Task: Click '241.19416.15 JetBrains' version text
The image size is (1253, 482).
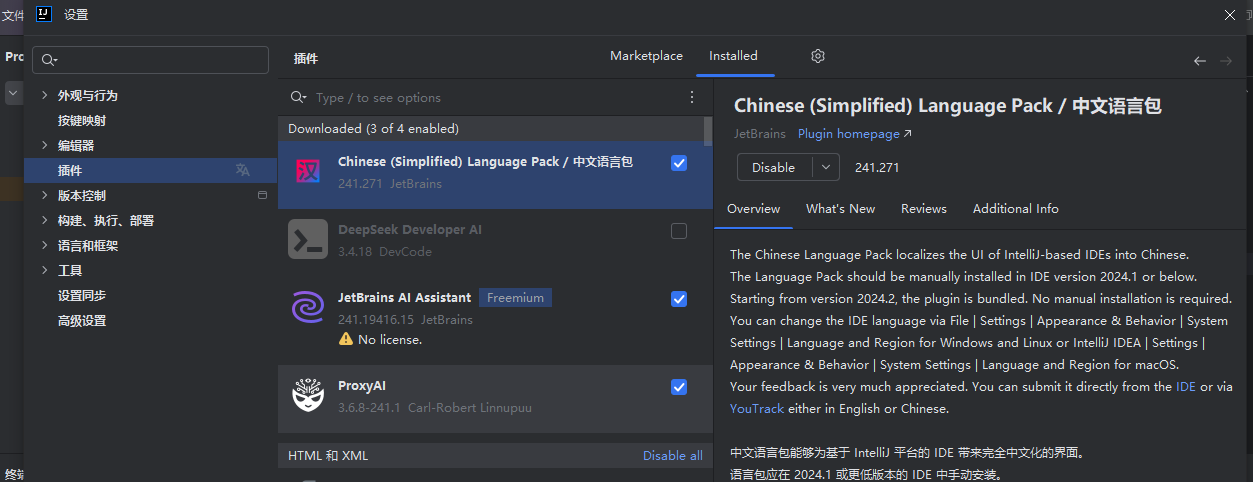Action: [x=405, y=320]
